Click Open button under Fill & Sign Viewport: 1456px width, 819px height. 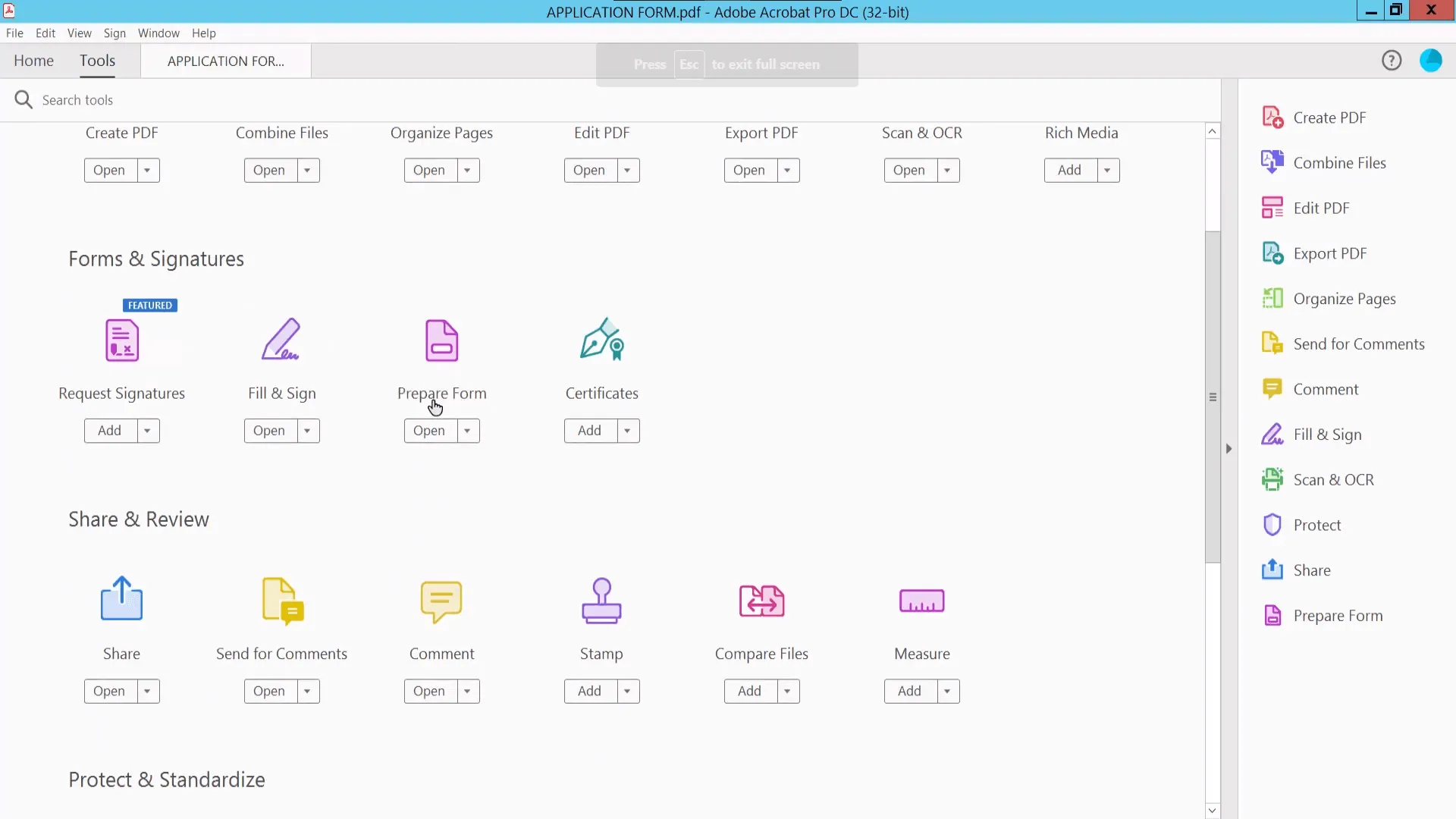pos(269,431)
